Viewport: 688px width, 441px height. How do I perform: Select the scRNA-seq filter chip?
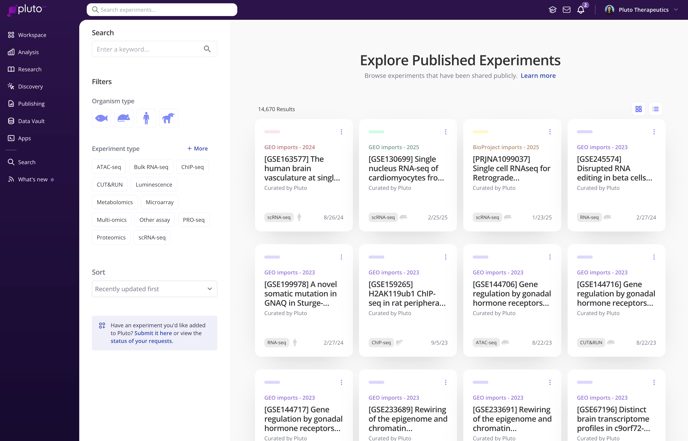(x=152, y=237)
